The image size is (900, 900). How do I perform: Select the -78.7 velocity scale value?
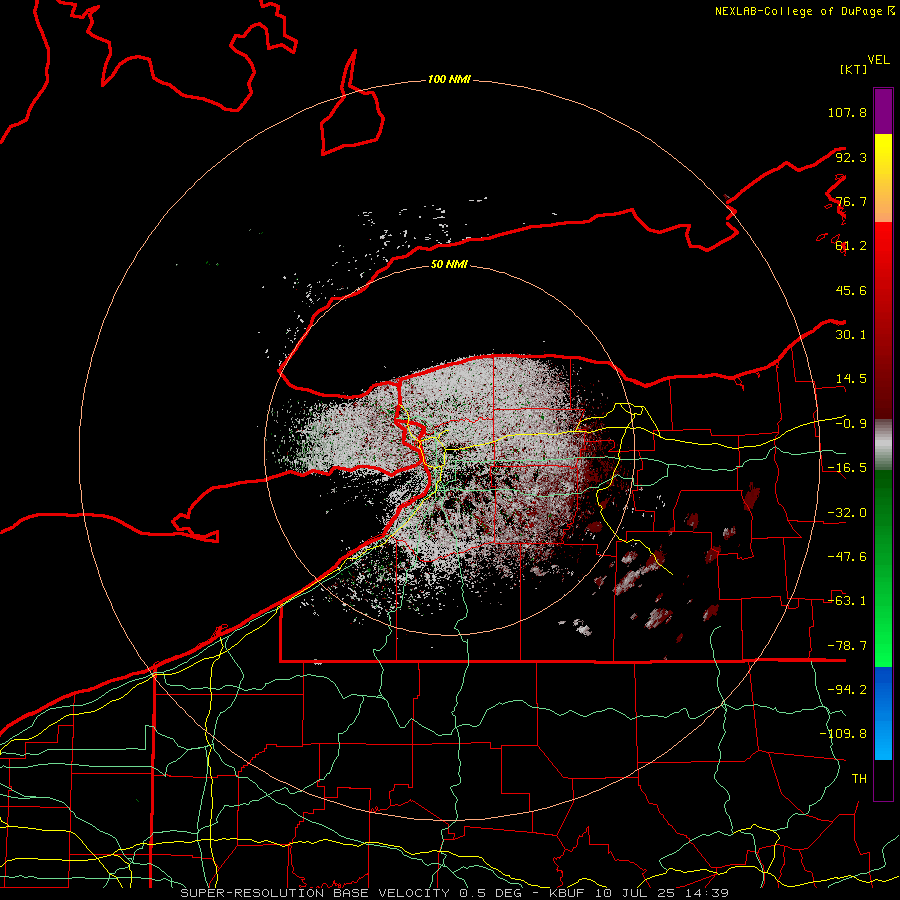(x=847, y=646)
